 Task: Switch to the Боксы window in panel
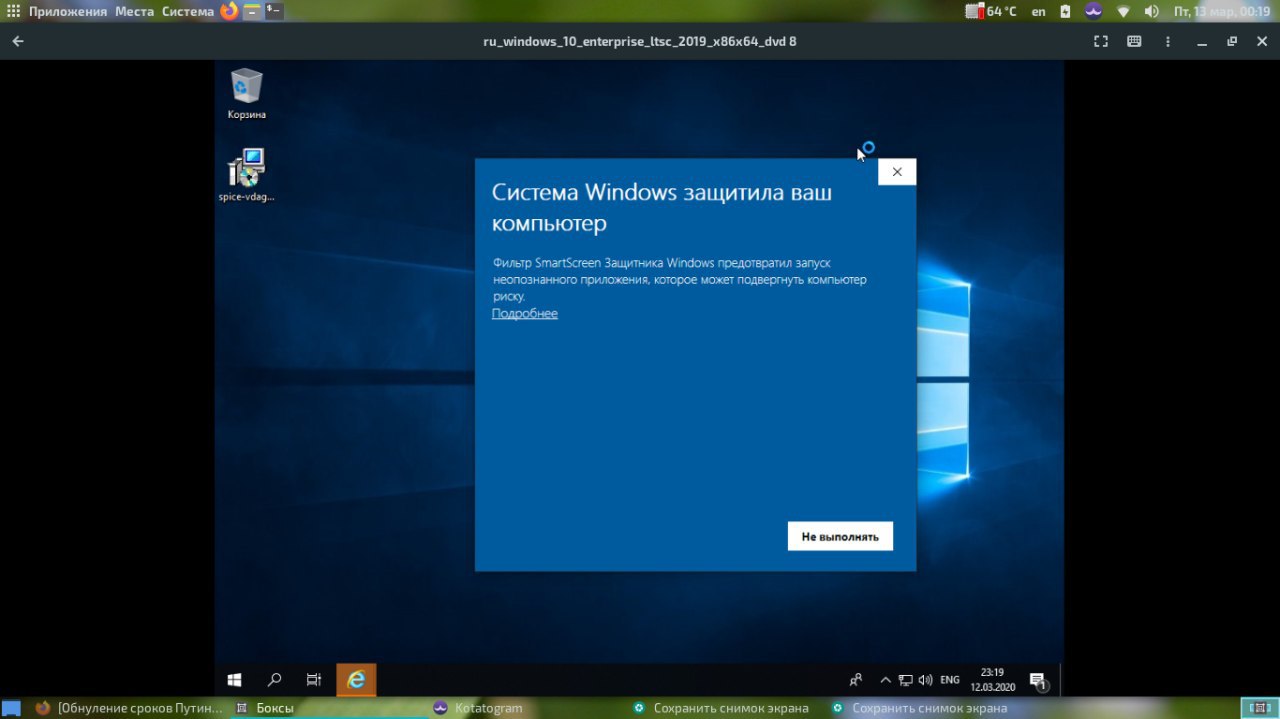click(328, 708)
